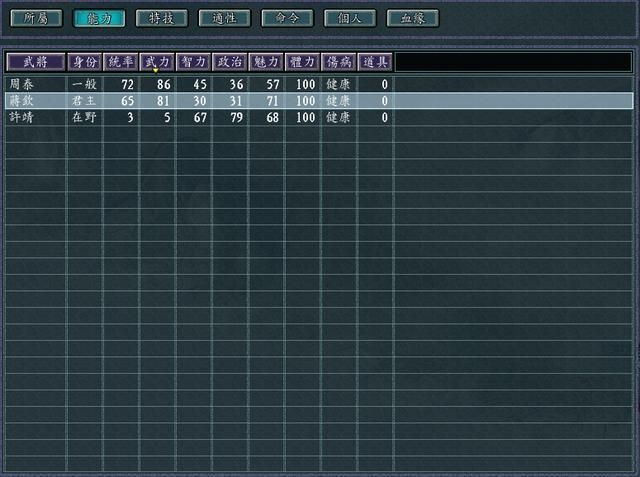Choose officer 許靖 from the list
Screen dimensions: 640x477
pyautogui.click(x=21, y=118)
